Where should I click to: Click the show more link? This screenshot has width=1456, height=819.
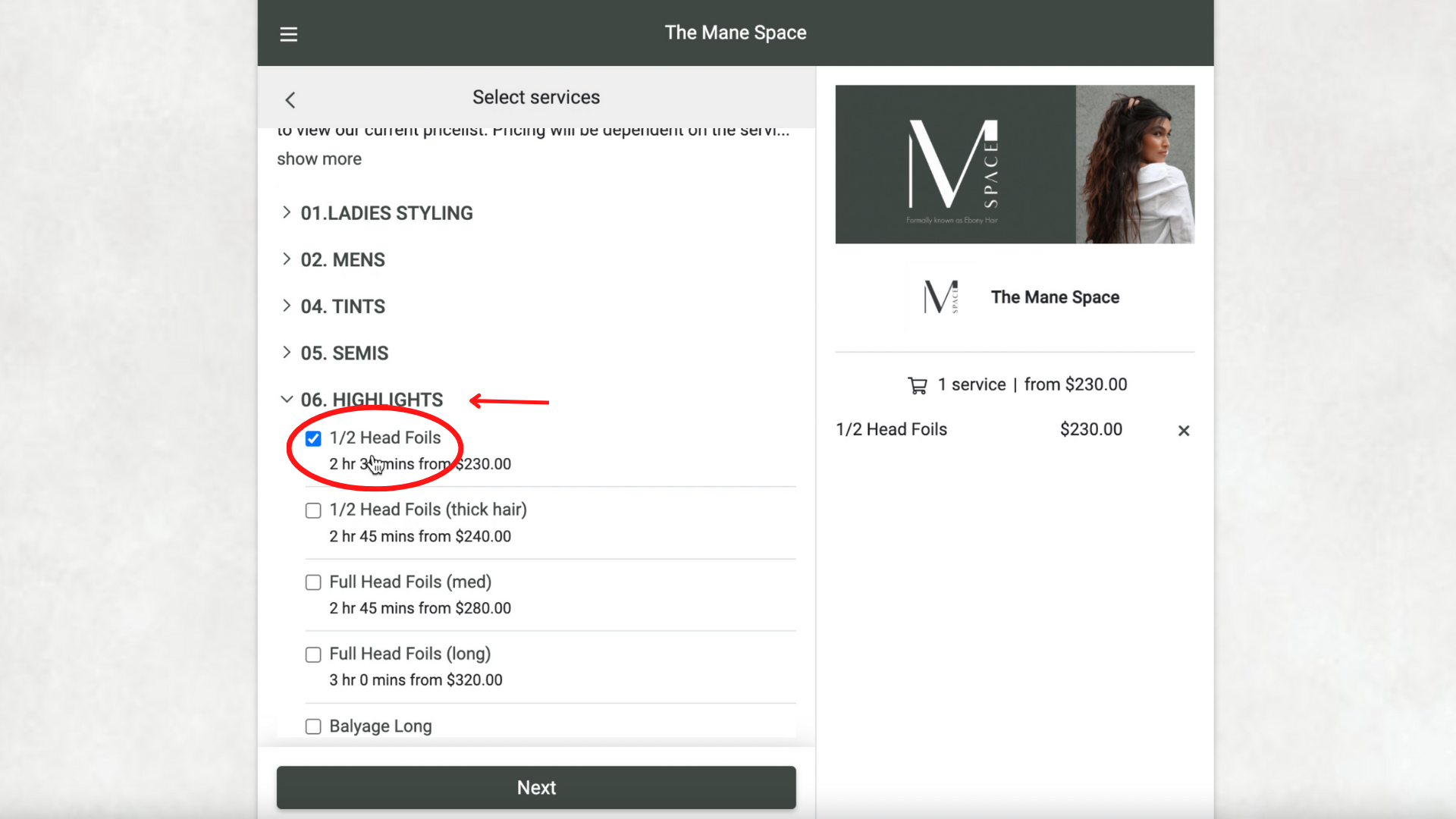pyautogui.click(x=318, y=159)
